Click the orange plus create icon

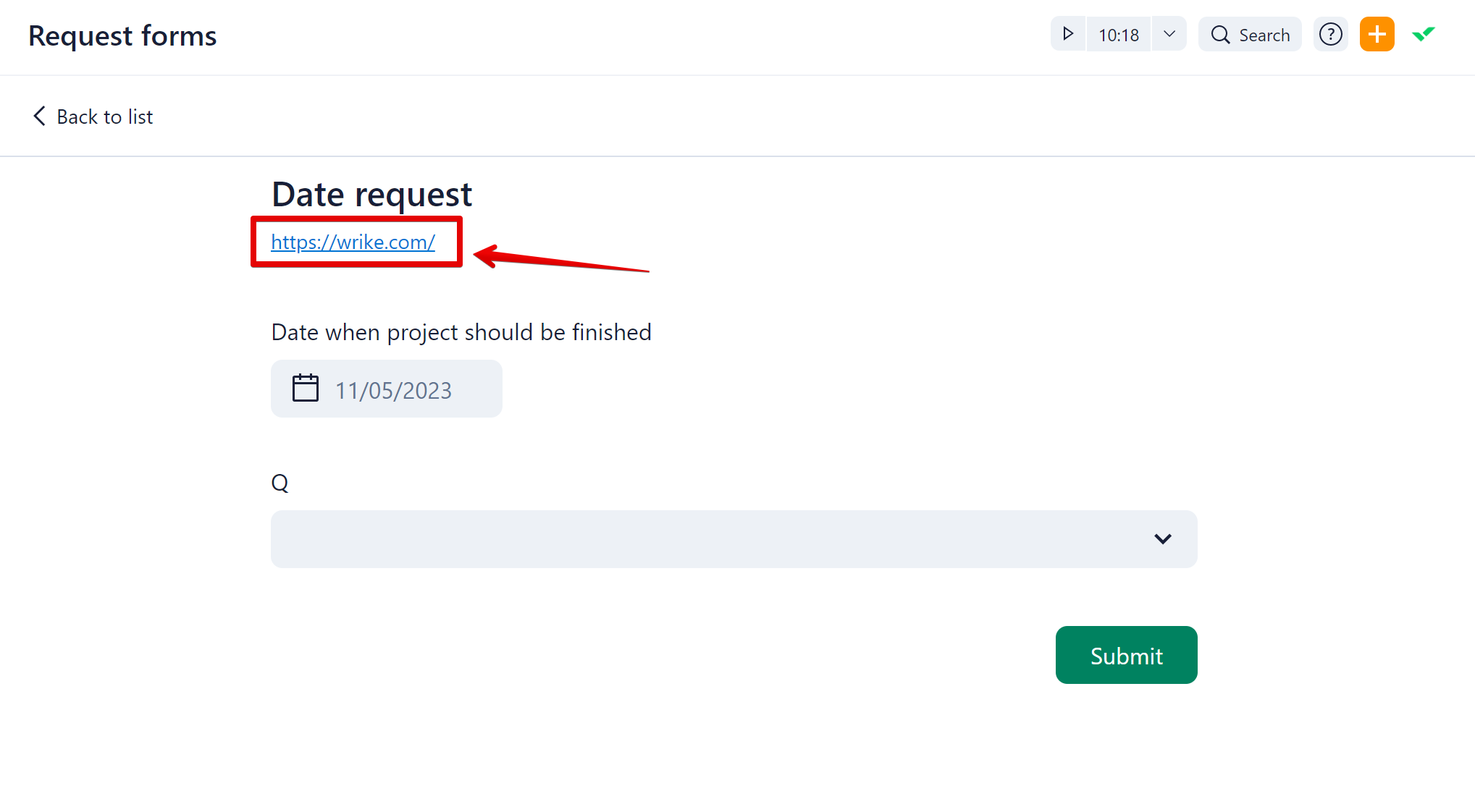[1377, 34]
